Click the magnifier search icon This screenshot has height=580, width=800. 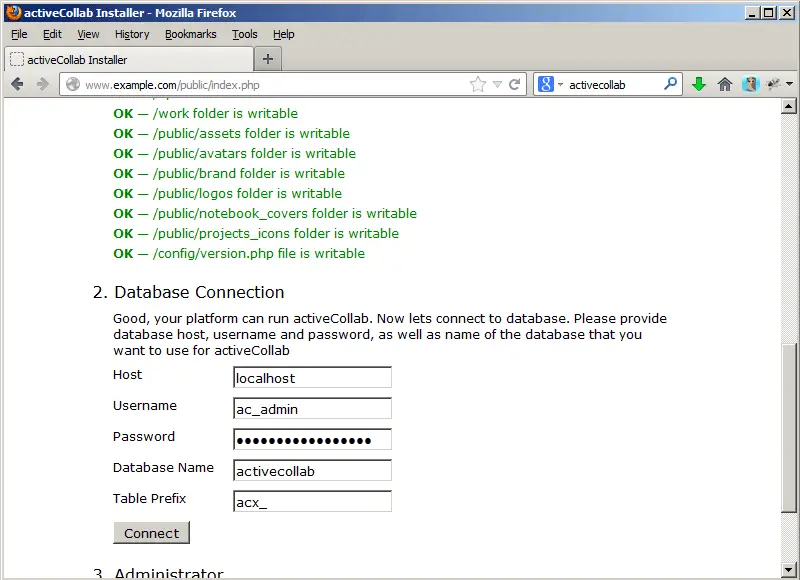(x=670, y=83)
